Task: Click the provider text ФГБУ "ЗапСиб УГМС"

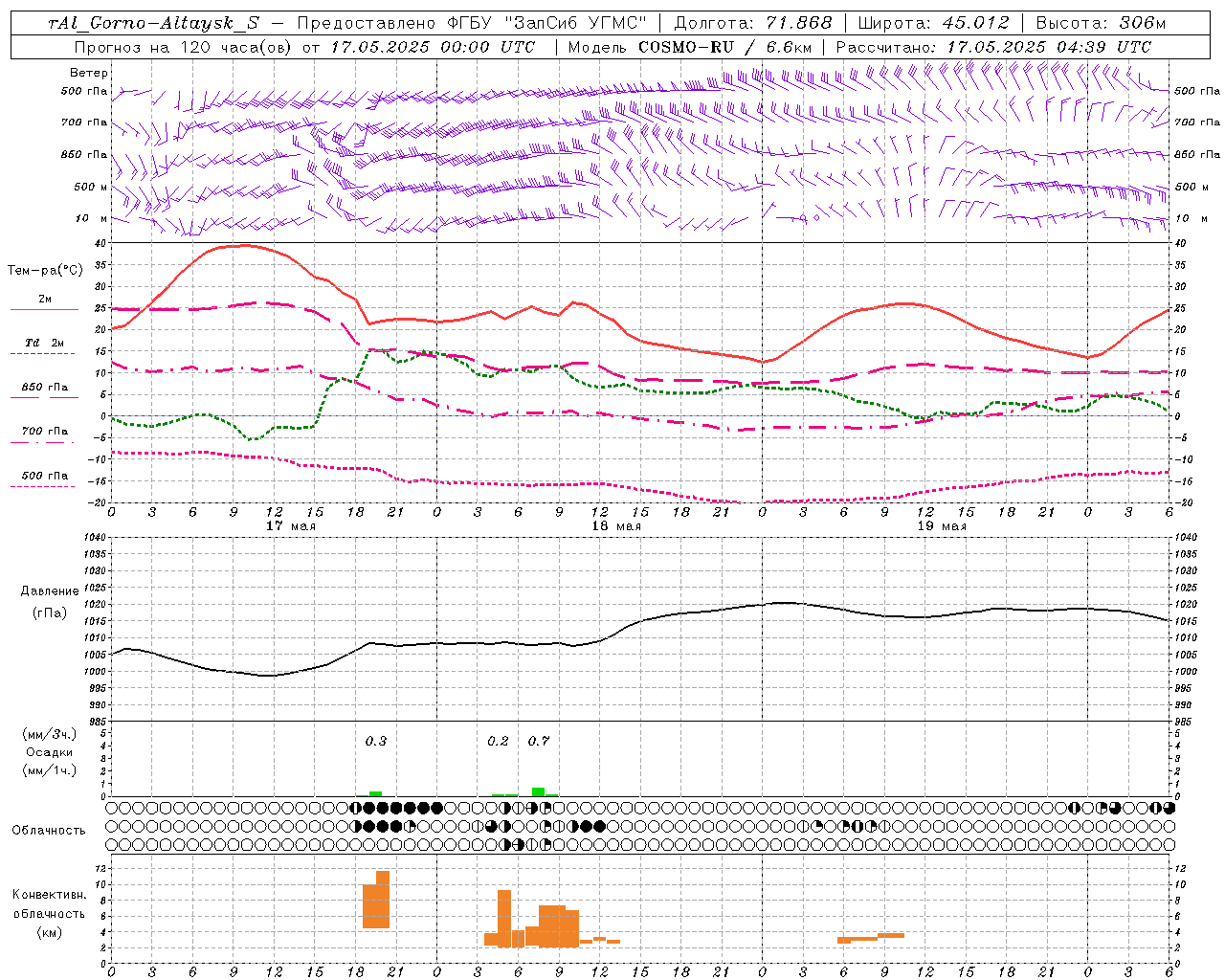Action: click(546, 24)
